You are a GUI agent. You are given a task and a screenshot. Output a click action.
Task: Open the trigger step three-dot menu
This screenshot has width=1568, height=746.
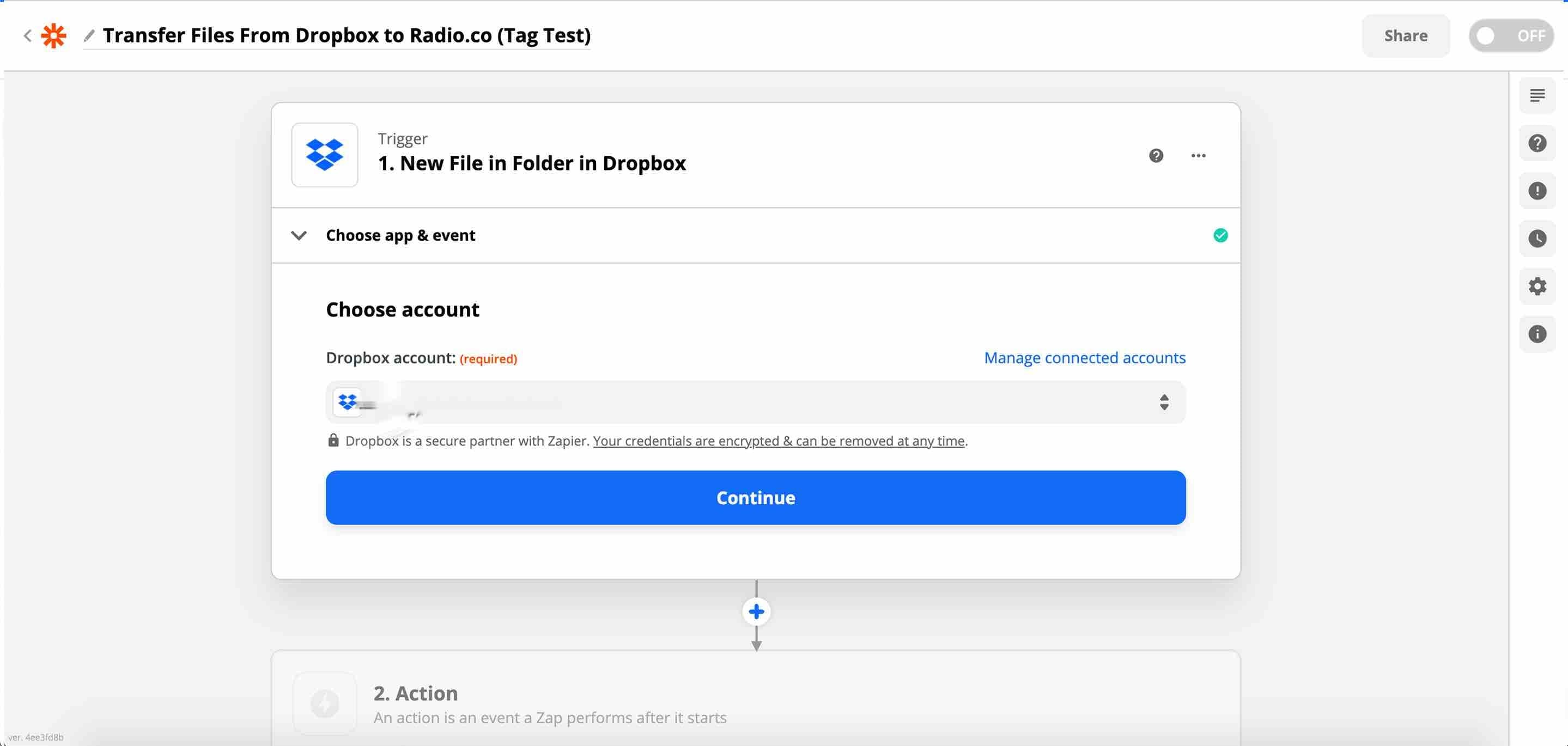(1198, 156)
